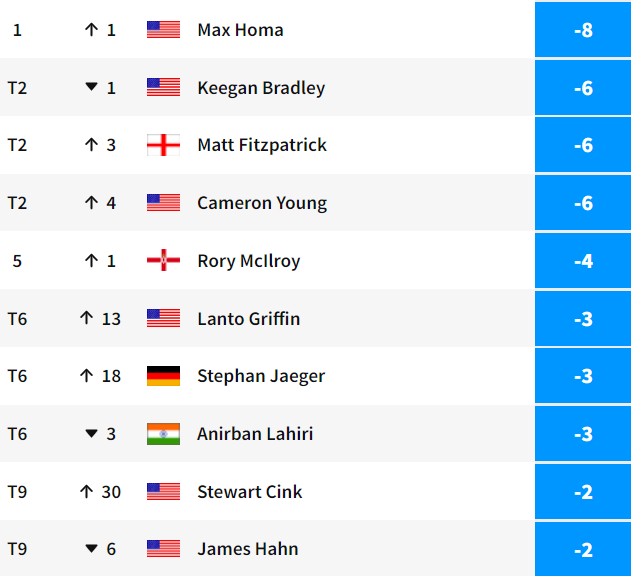Image resolution: width=631 pixels, height=576 pixels.
Task: Click Rory McIlroy's -4 score cell
Action: click(x=583, y=261)
